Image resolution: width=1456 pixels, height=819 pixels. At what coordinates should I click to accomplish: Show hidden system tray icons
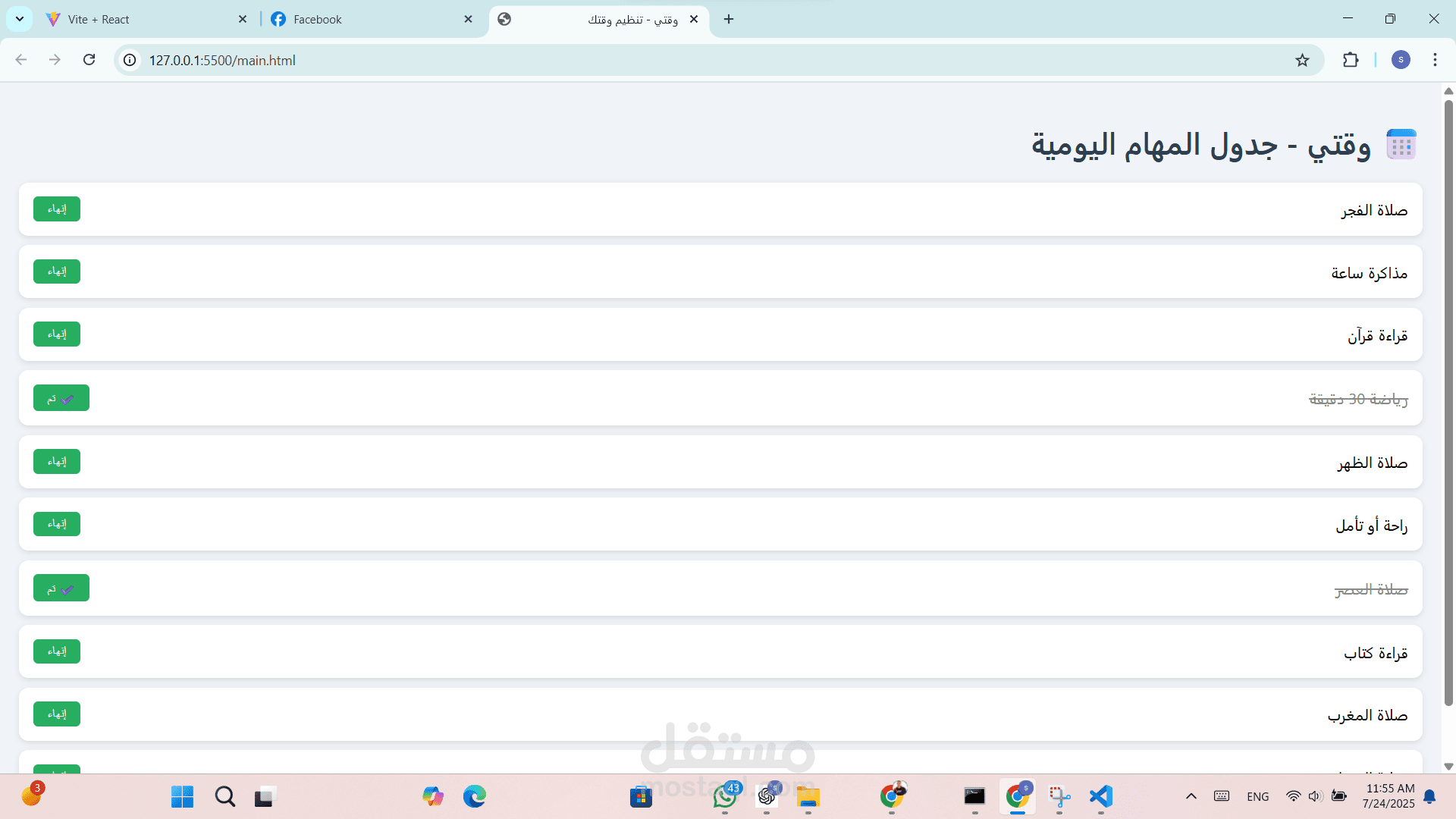[x=1191, y=796]
